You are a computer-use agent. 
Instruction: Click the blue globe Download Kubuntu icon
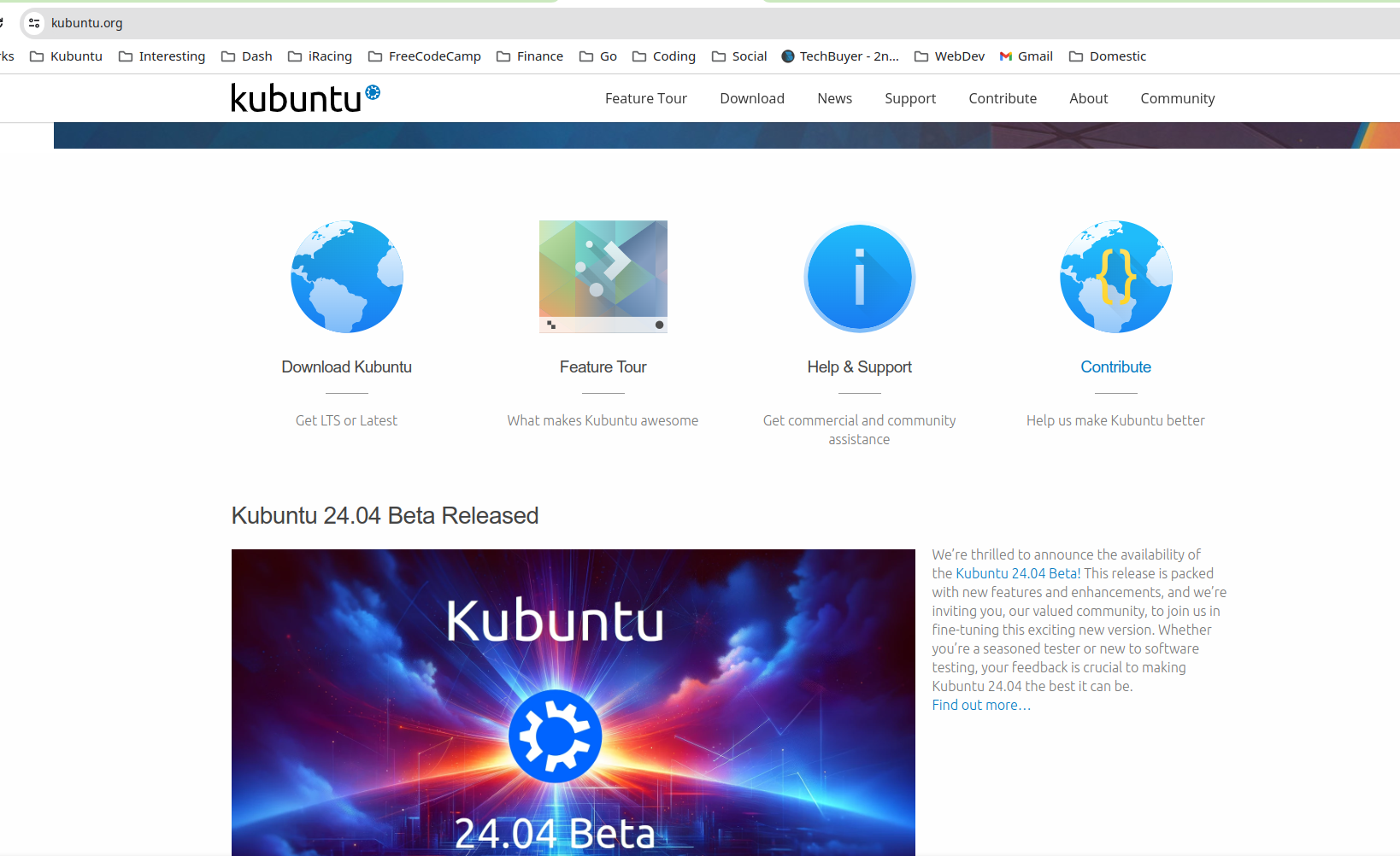click(x=347, y=277)
